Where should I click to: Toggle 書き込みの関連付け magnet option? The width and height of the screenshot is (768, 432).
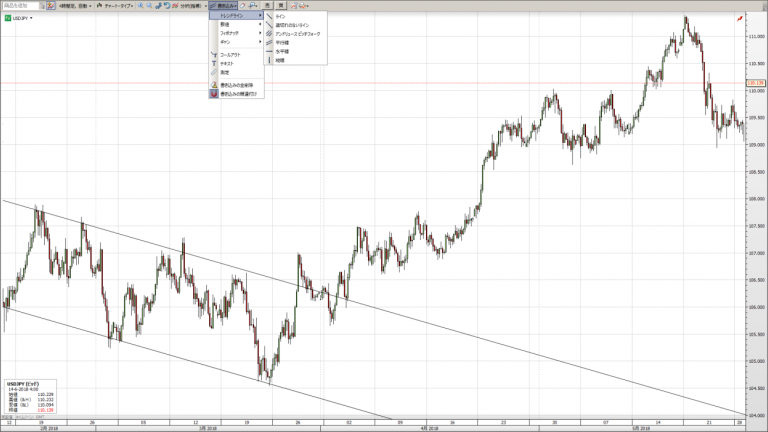point(238,94)
